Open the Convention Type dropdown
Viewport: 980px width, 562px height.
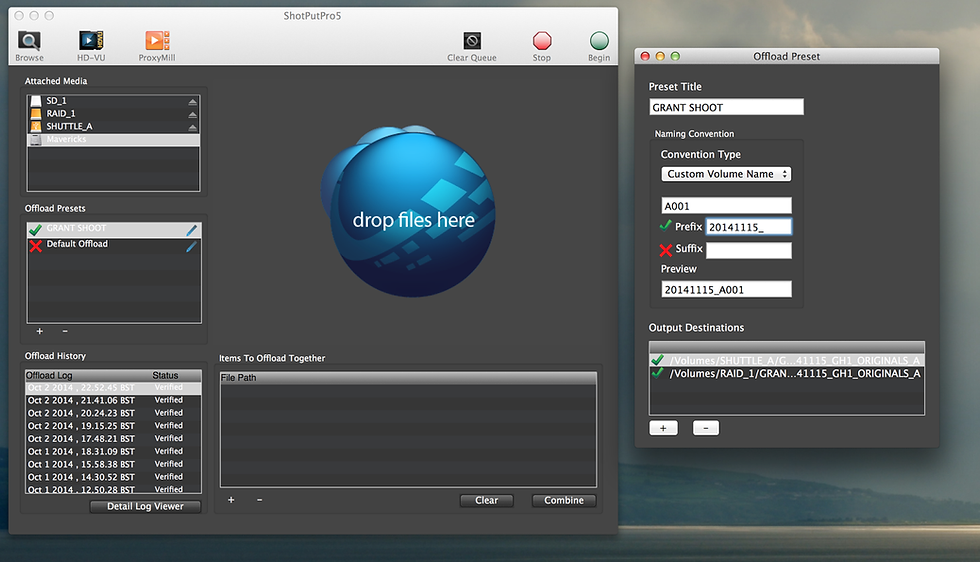726,174
